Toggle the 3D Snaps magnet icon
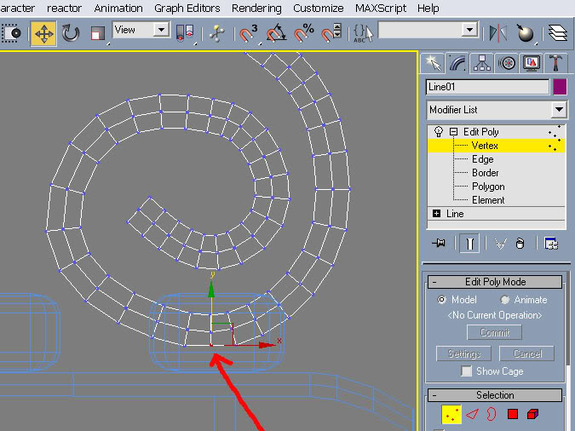This screenshot has height=431, width=575. click(x=249, y=33)
